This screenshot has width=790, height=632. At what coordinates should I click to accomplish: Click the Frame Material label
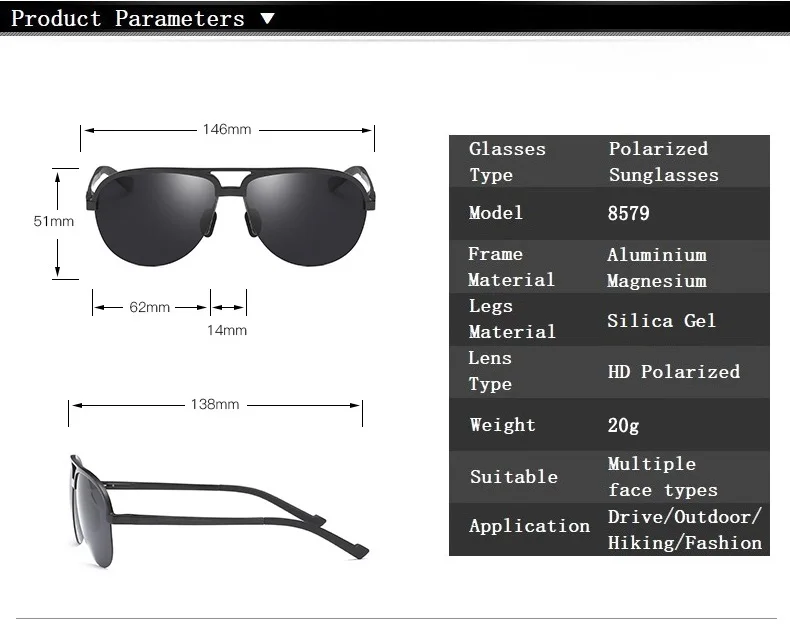click(x=511, y=267)
